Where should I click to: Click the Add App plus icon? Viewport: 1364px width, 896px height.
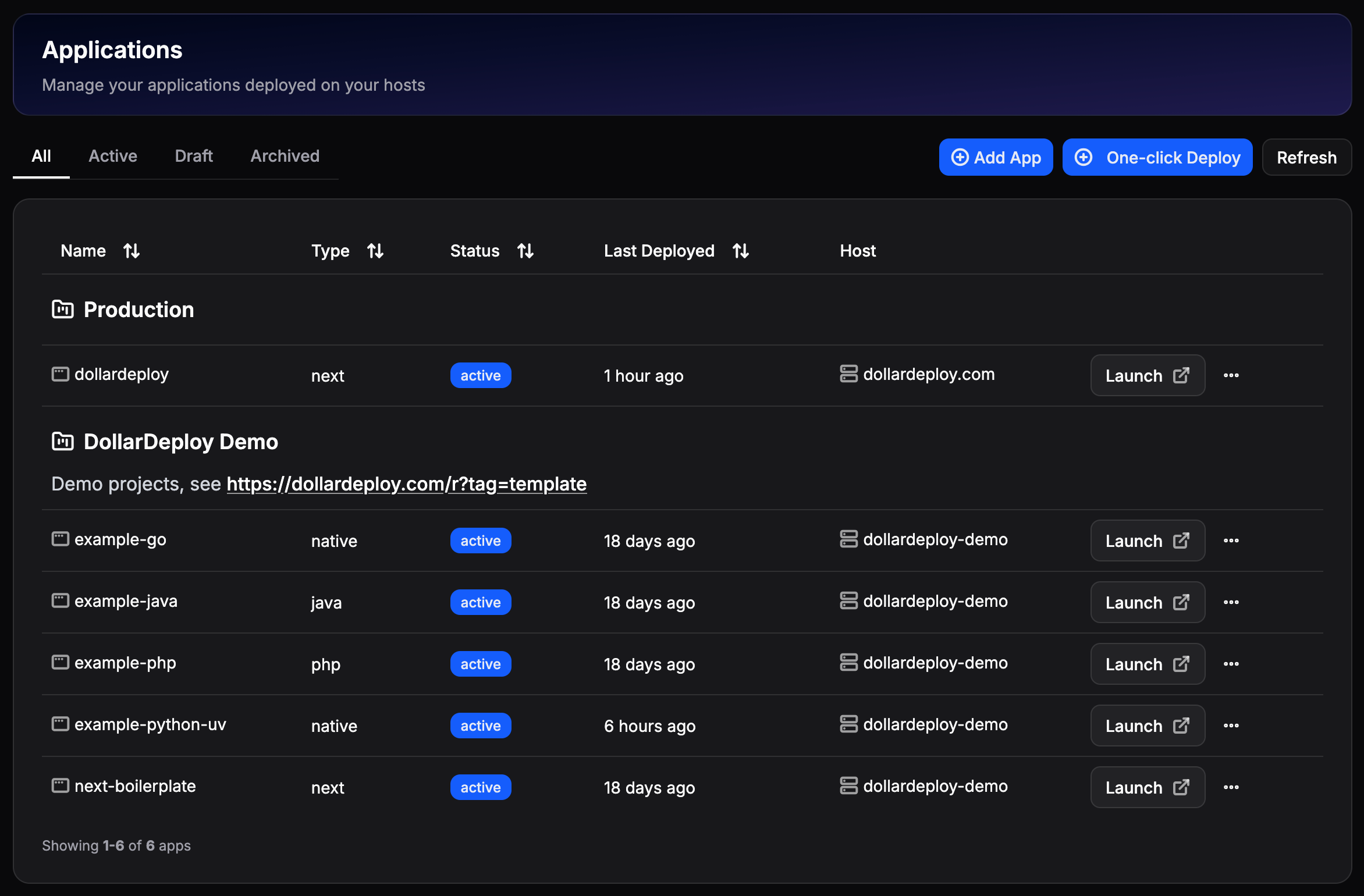(x=961, y=157)
